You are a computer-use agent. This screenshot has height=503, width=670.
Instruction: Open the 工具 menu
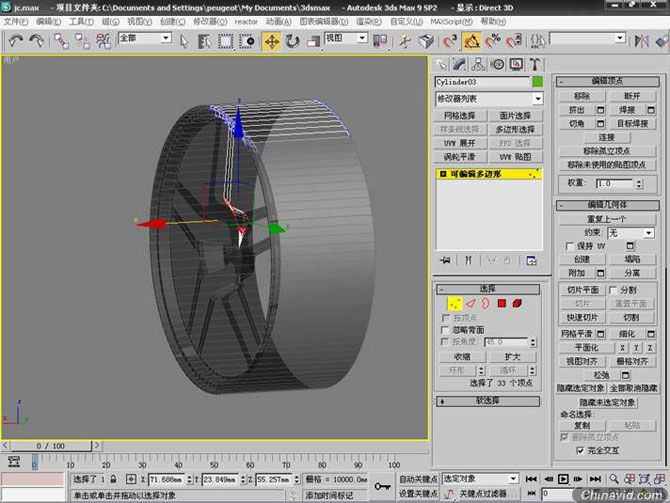tap(81, 21)
